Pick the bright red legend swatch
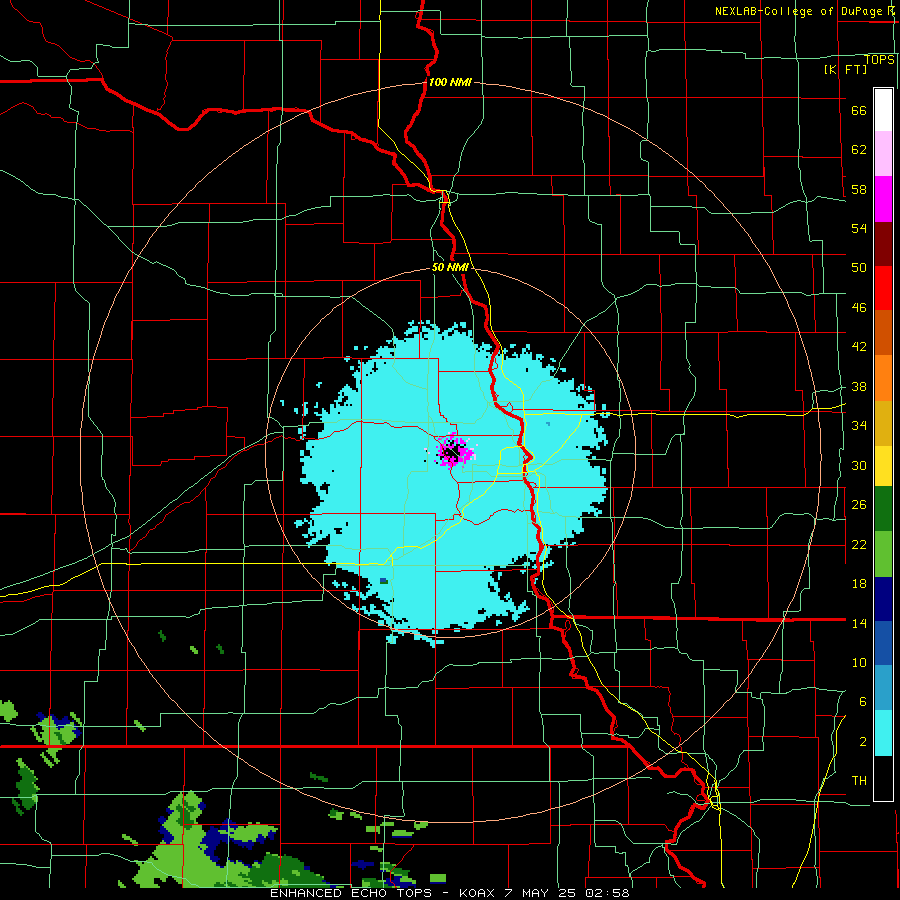 pyautogui.click(x=883, y=288)
